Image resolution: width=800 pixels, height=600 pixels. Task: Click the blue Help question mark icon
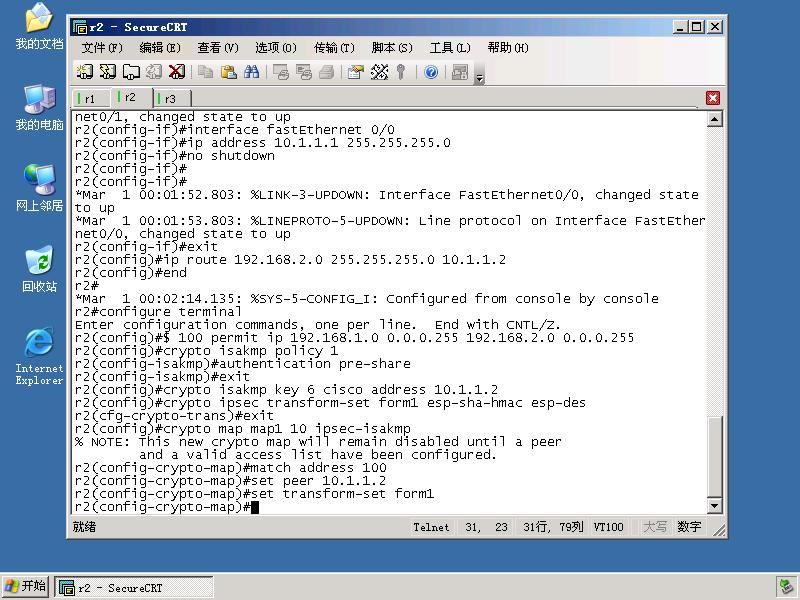click(431, 72)
